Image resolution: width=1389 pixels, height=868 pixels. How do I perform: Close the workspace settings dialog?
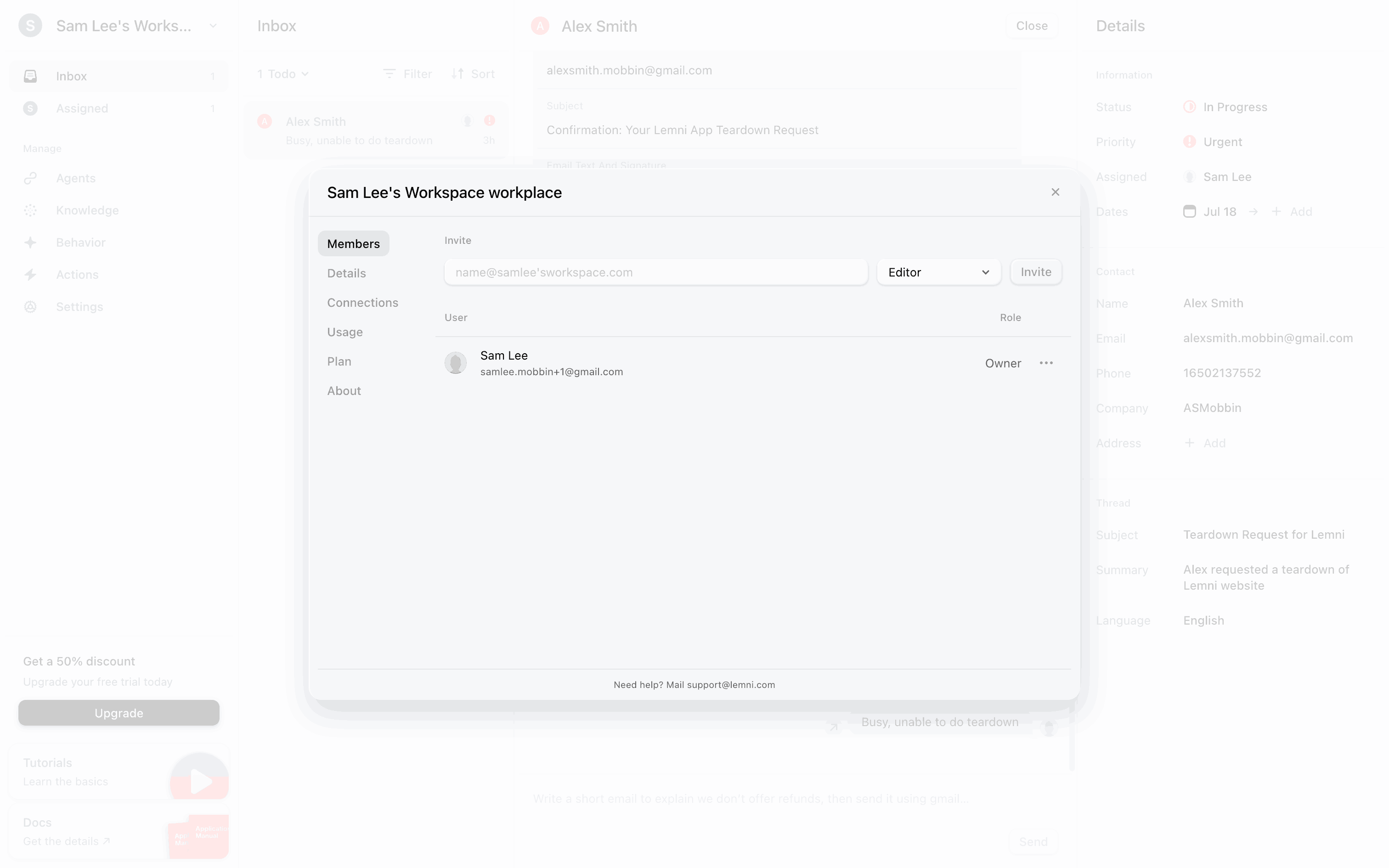click(x=1055, y=192)
